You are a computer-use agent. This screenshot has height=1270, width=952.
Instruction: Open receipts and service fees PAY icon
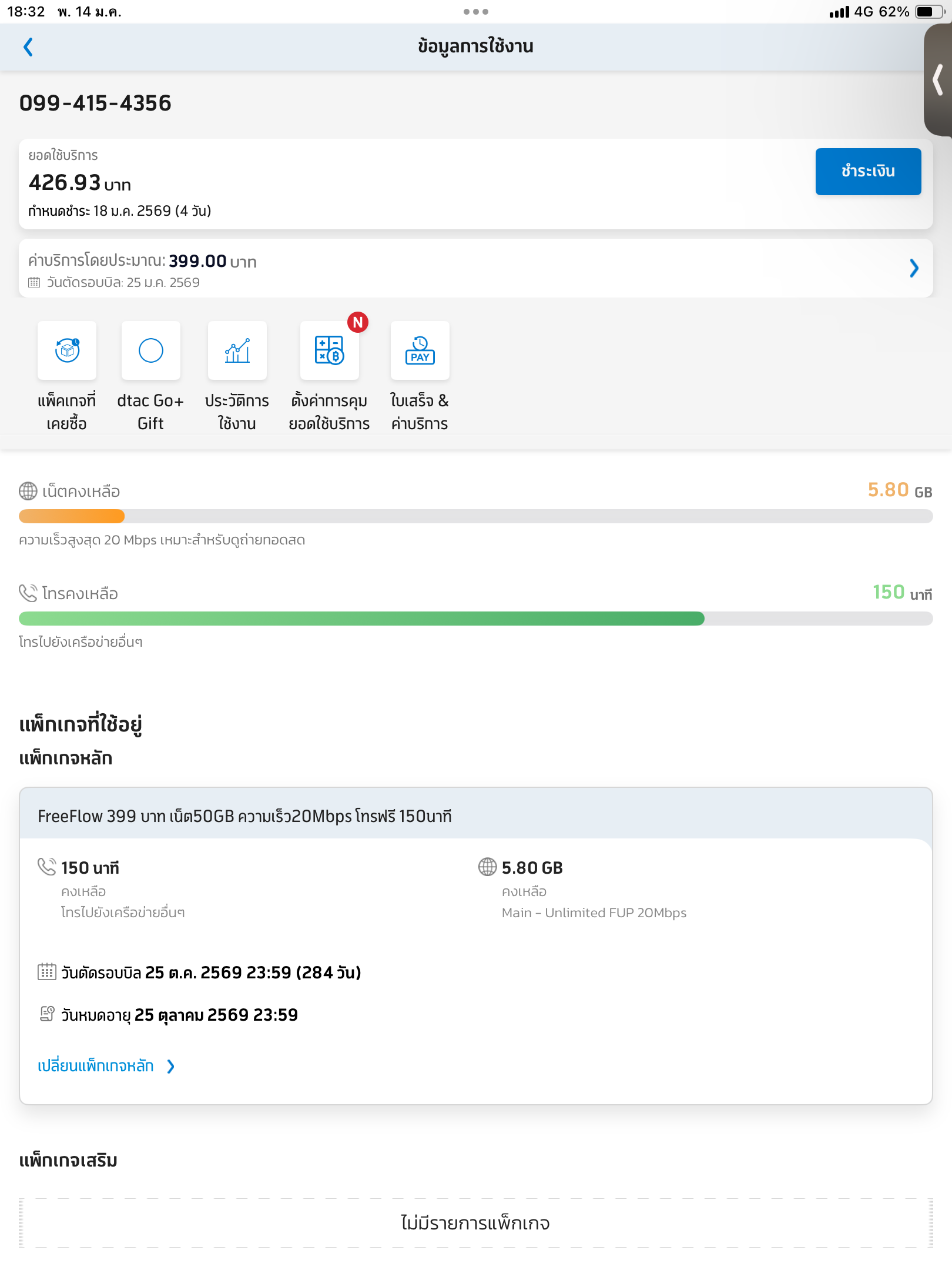(420, 351)
